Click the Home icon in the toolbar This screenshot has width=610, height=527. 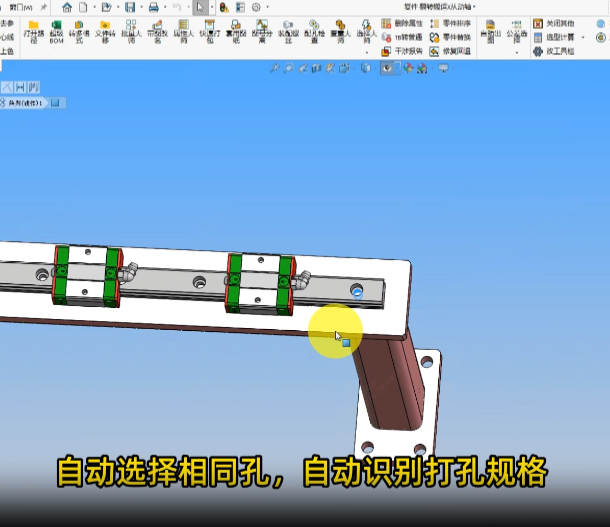click(x=67, y=7)
